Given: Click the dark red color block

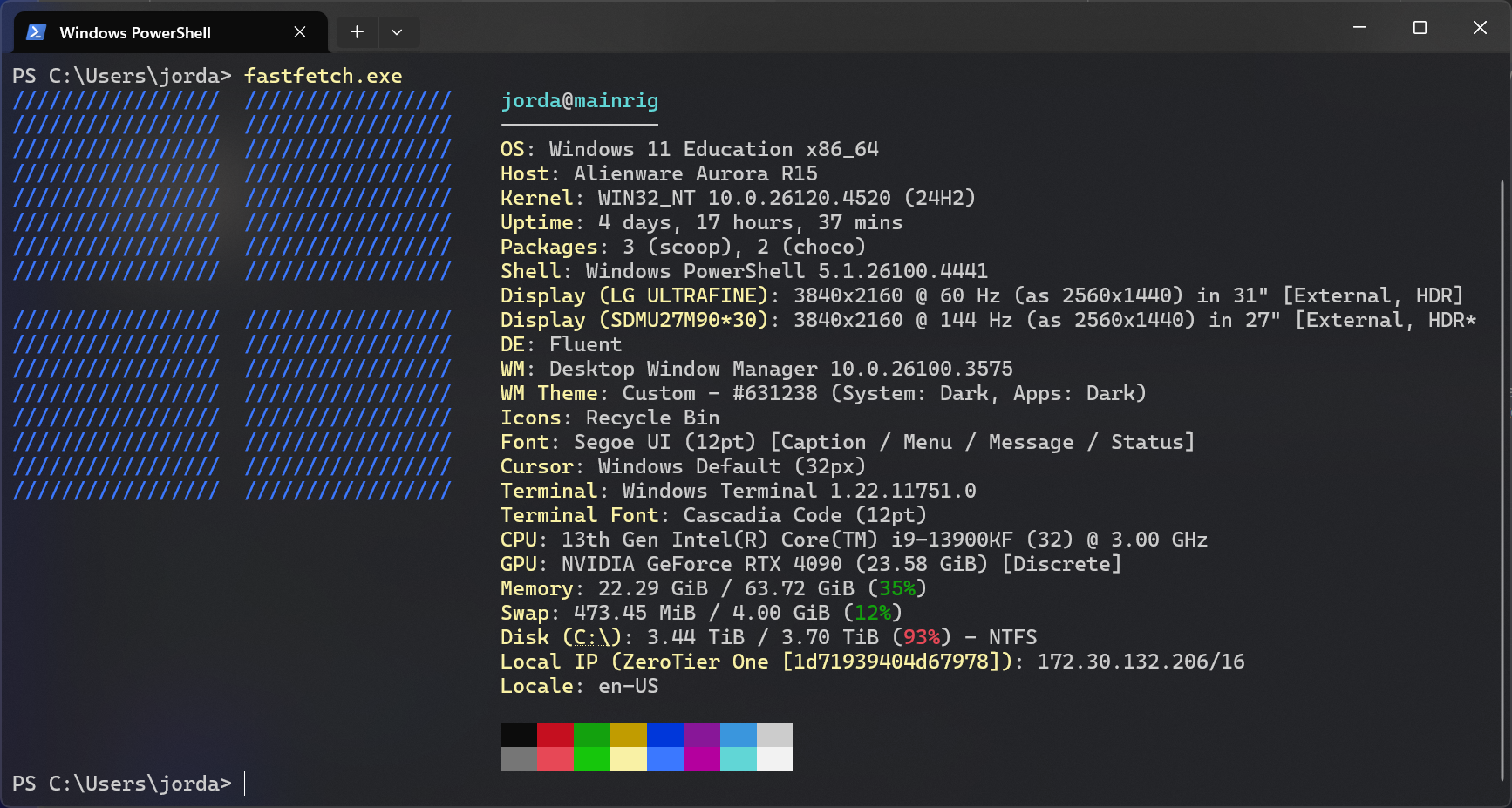Looking at the screenshot, I should tap(555, 735).
